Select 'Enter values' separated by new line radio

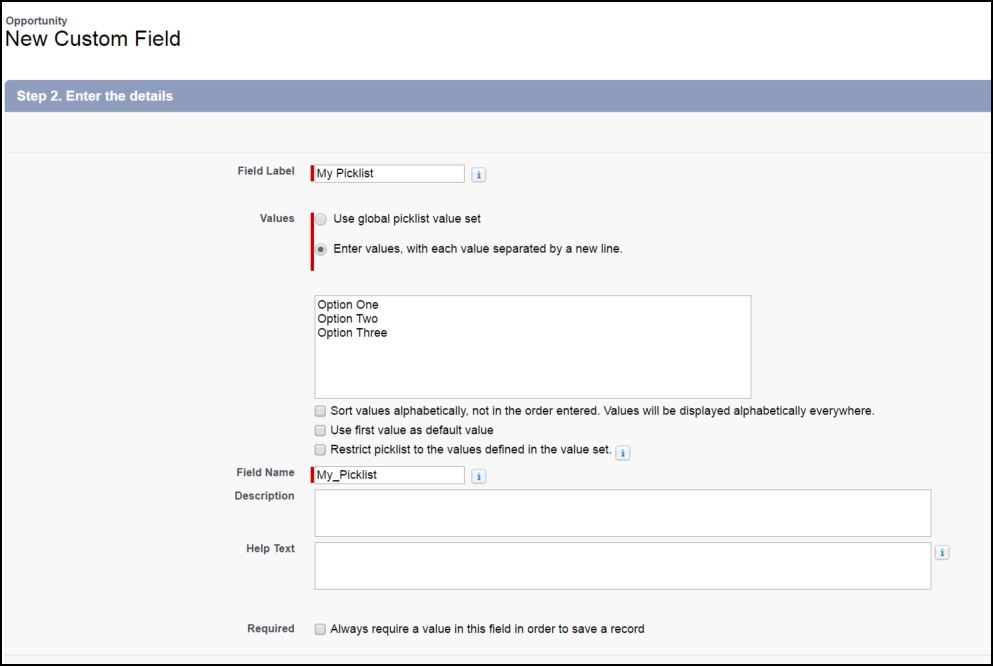321,249
